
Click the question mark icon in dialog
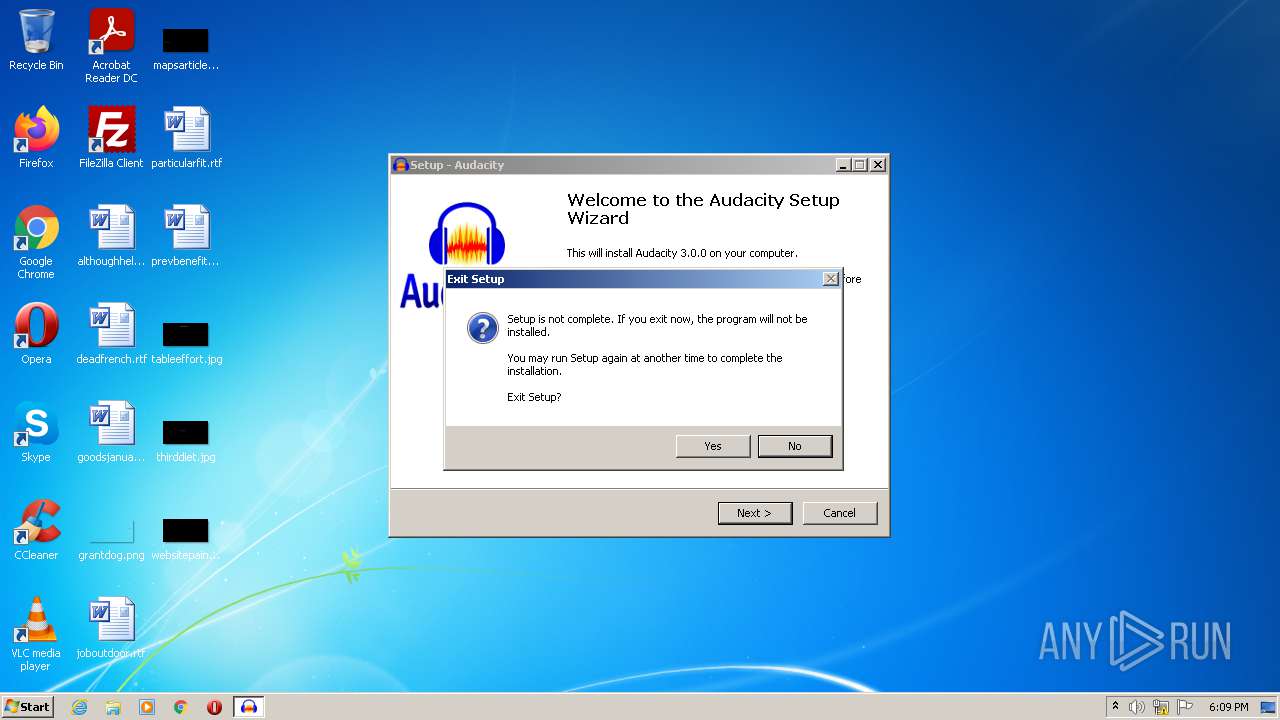point(482,328)
